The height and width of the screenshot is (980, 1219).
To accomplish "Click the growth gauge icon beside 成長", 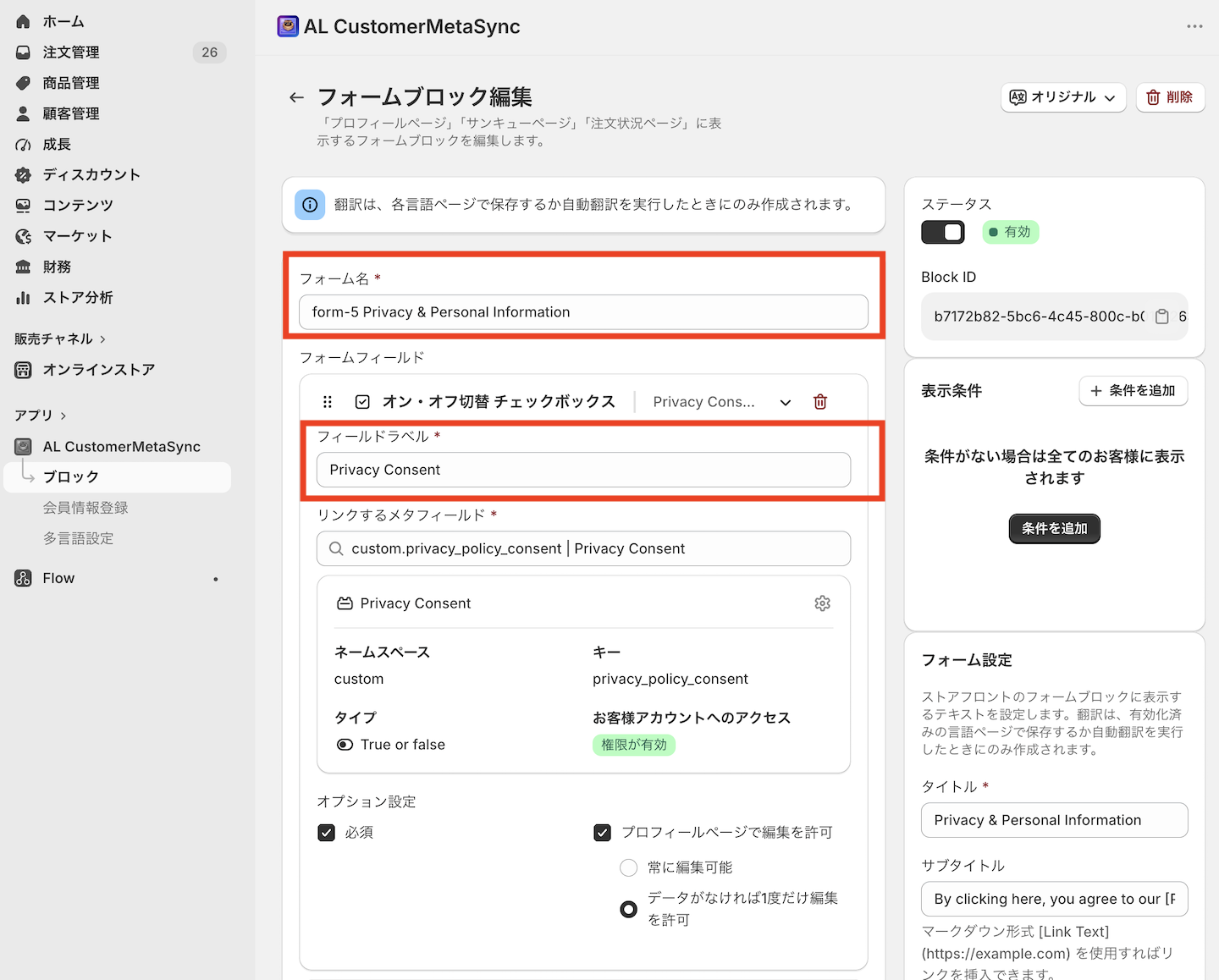I will pyautogui.click(x=23, y=145).
